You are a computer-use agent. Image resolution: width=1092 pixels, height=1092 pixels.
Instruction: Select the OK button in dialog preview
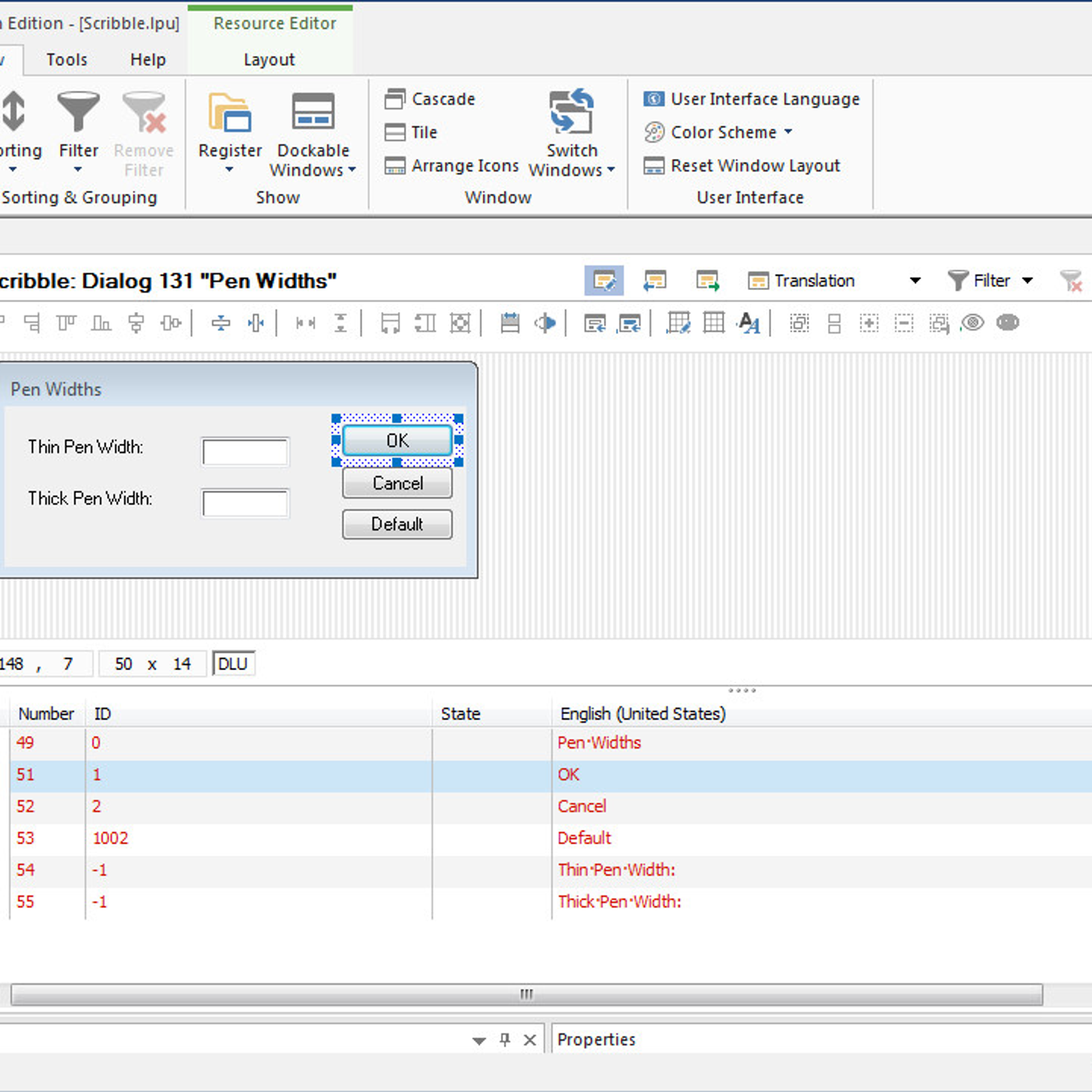click(397, 440)
